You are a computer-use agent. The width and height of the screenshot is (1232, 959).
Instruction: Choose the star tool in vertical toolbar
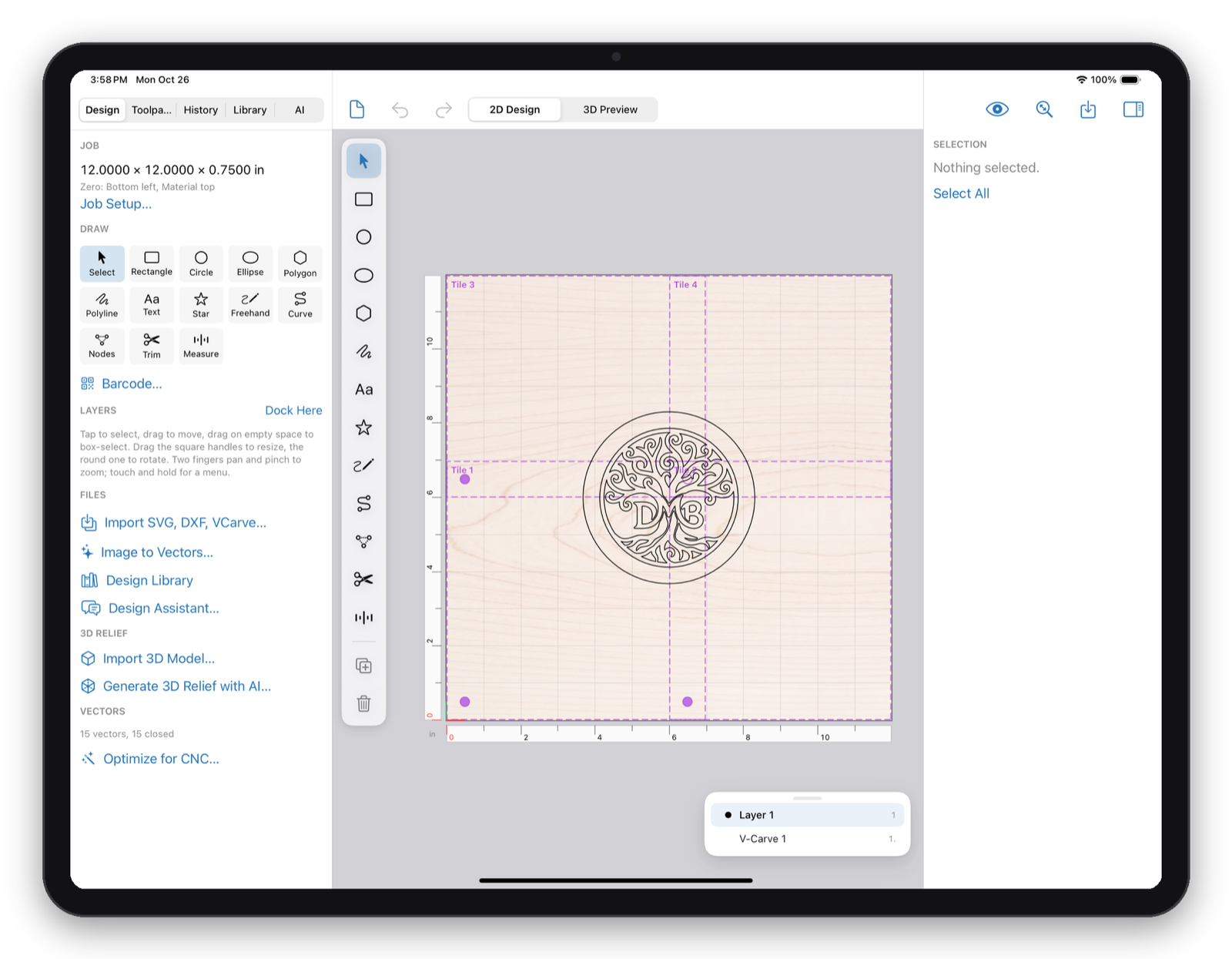[x=363, y=428]
